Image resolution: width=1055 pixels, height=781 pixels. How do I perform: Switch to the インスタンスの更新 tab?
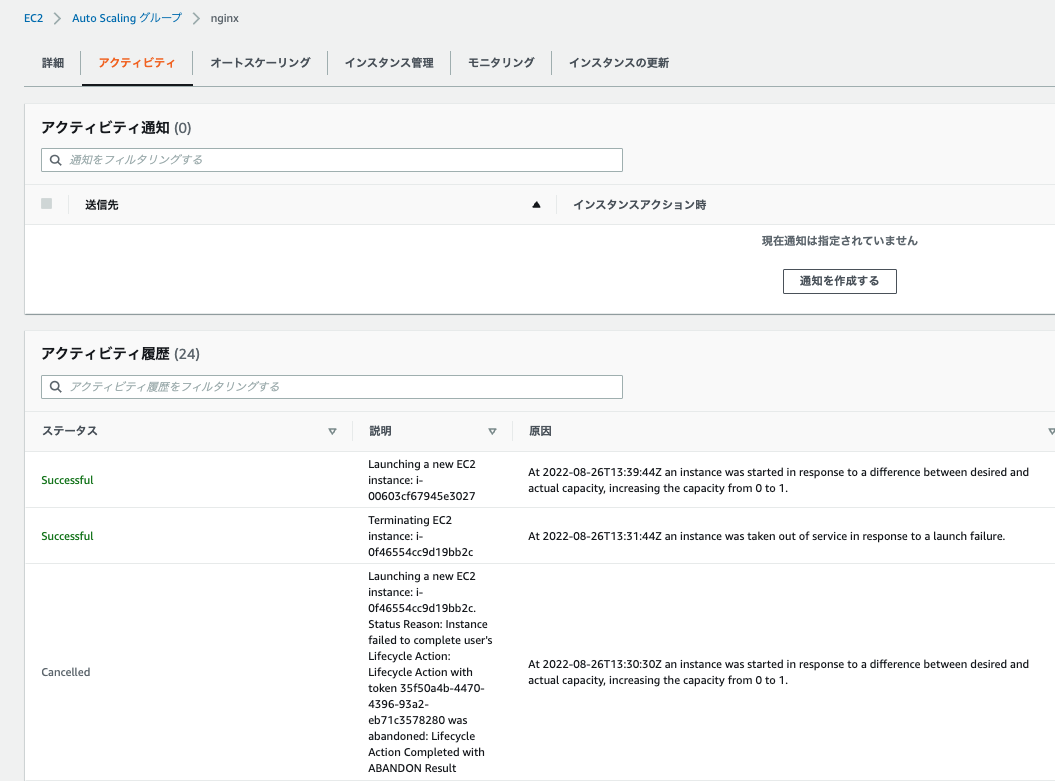617,62
